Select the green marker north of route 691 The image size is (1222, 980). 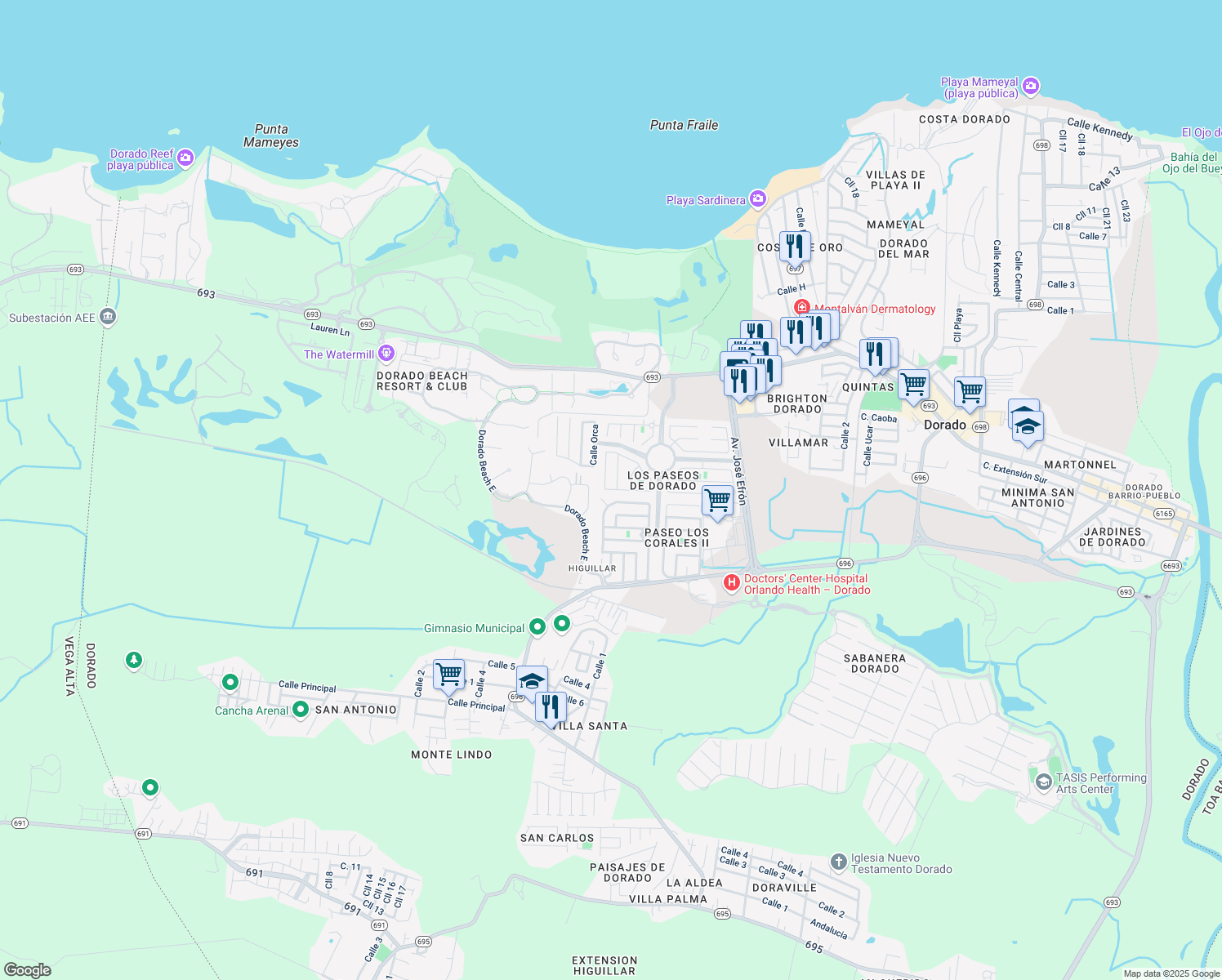pyautogui.click(x=150, y=787)
